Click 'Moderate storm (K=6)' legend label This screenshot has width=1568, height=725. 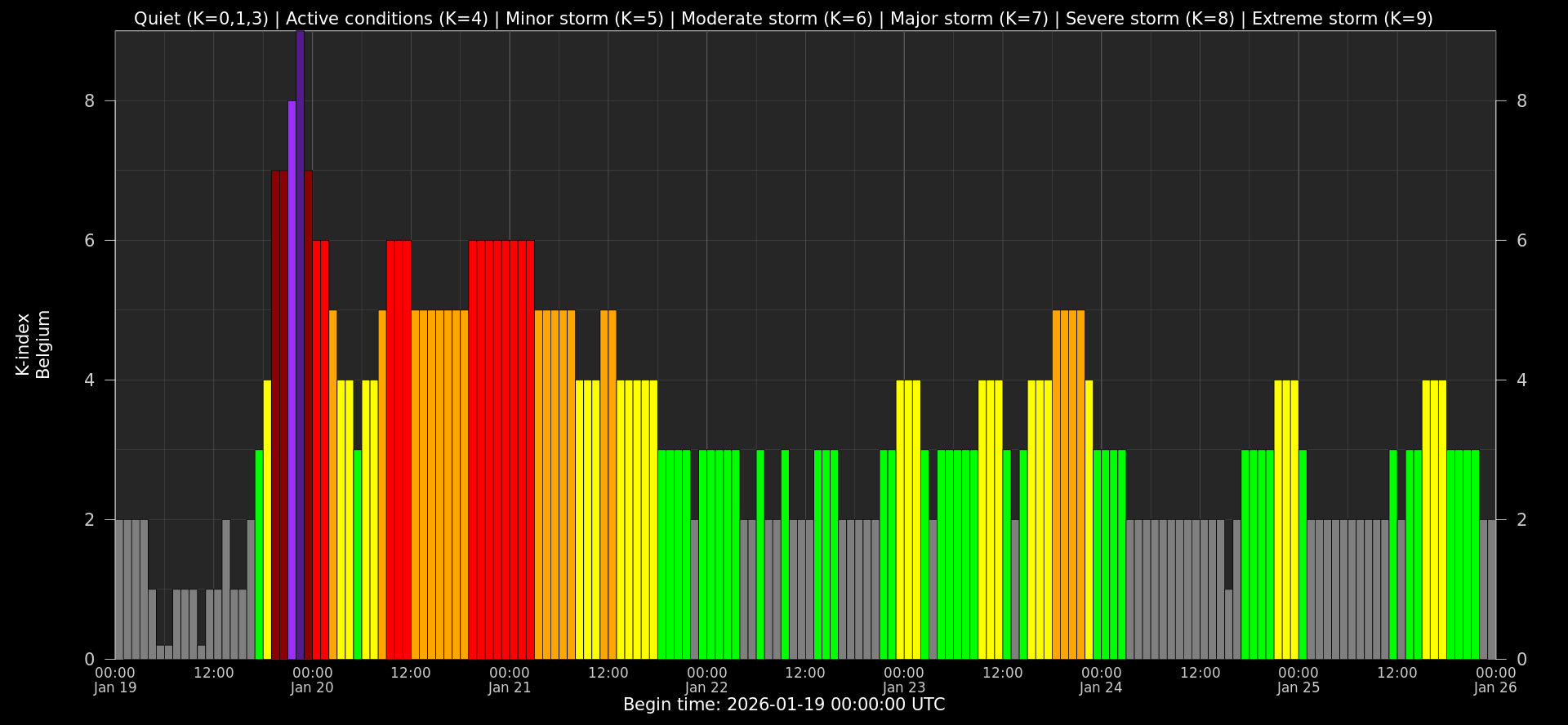coord(777,19)
